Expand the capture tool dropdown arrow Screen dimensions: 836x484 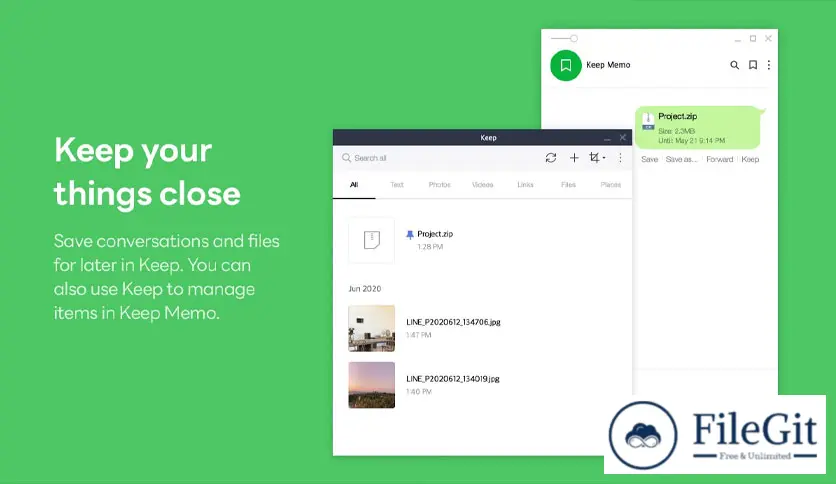click(x=604, y=158)
